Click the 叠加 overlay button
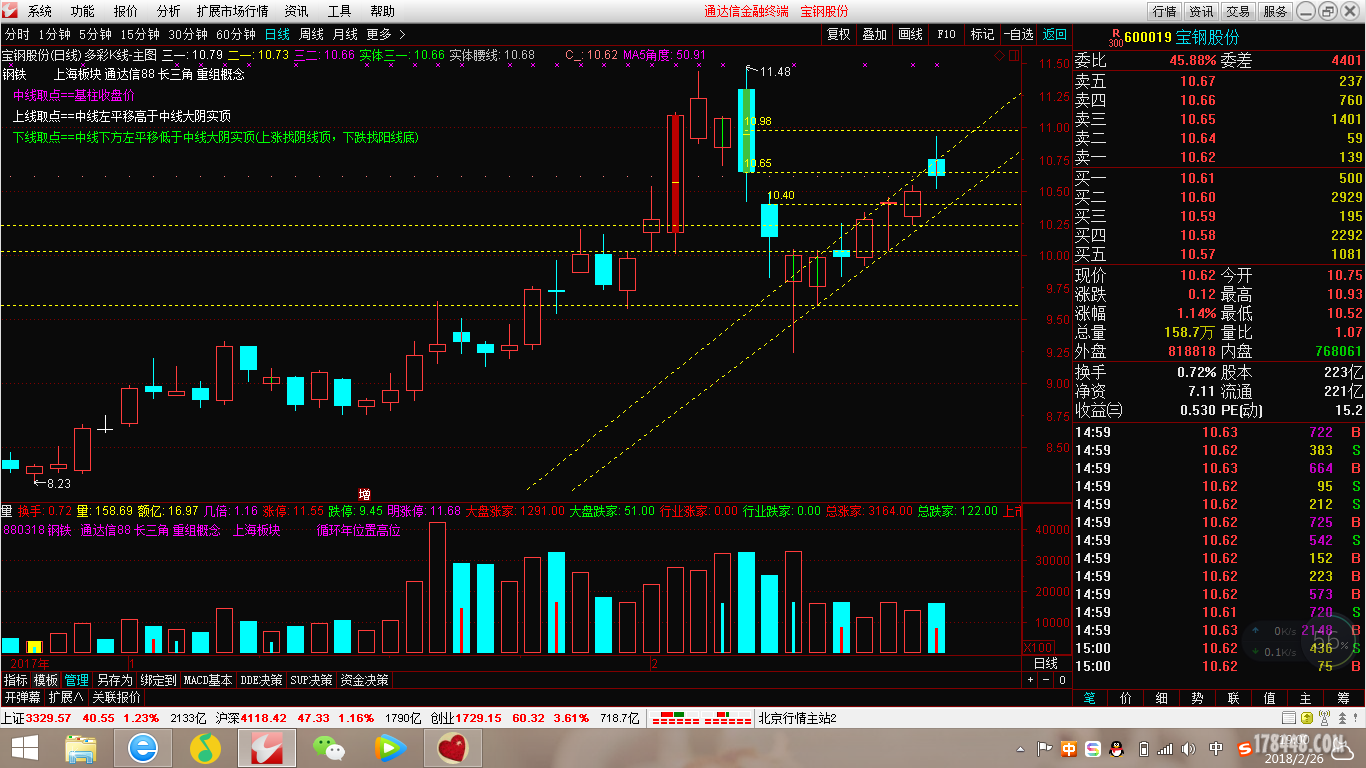The image size is (1366, 768). (x=875, y=34)
